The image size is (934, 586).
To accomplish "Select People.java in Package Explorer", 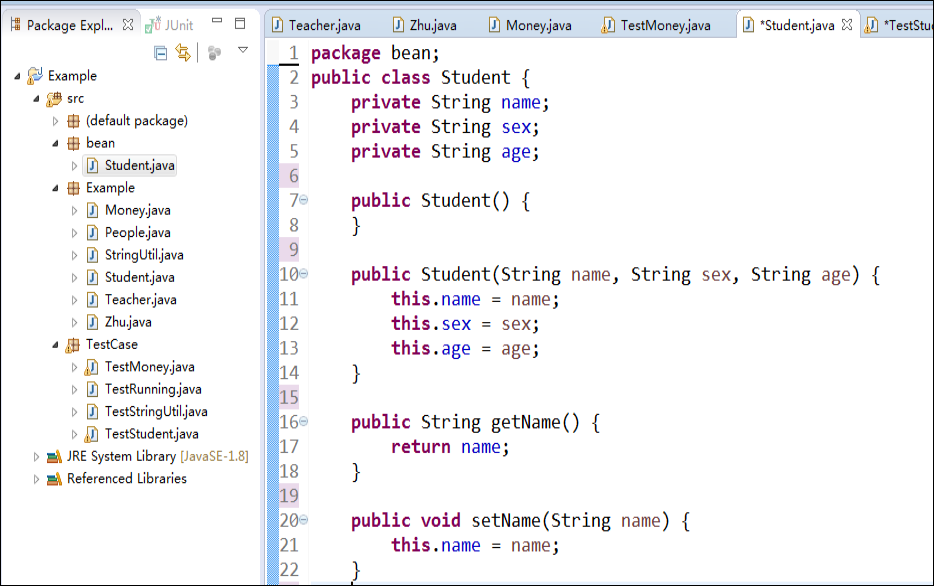I will pos(138,233).
